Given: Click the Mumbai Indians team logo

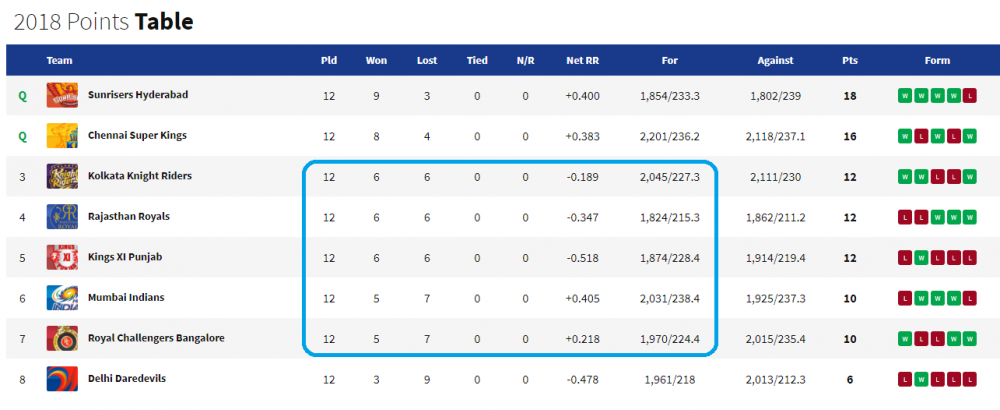Looking at the screenshot, I should (x=62, y=298).
